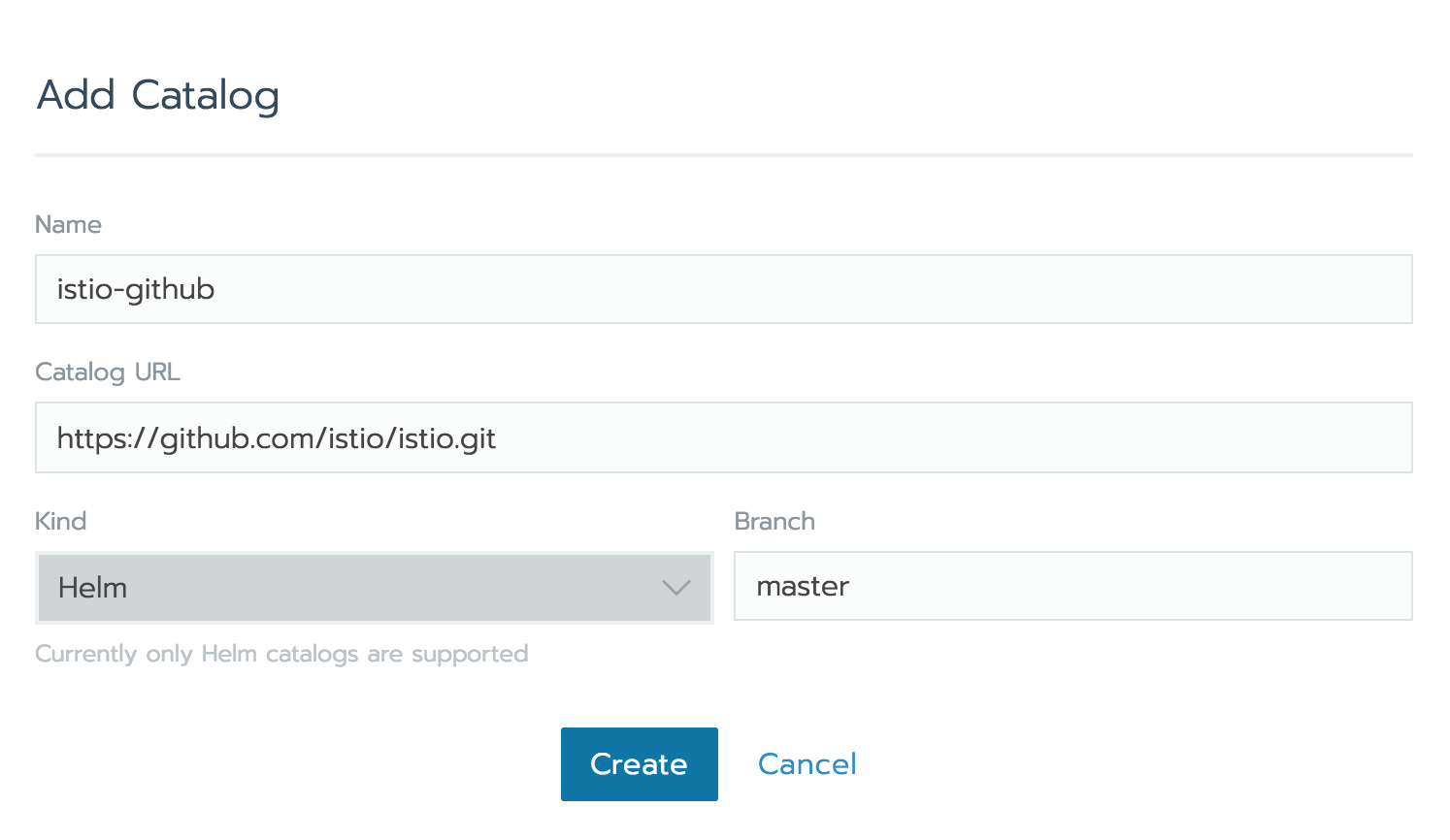Click empty area of the Catalog URL box
Image resolution: width=1450 pixels, height=840 pixels.
tap(951, 437)
